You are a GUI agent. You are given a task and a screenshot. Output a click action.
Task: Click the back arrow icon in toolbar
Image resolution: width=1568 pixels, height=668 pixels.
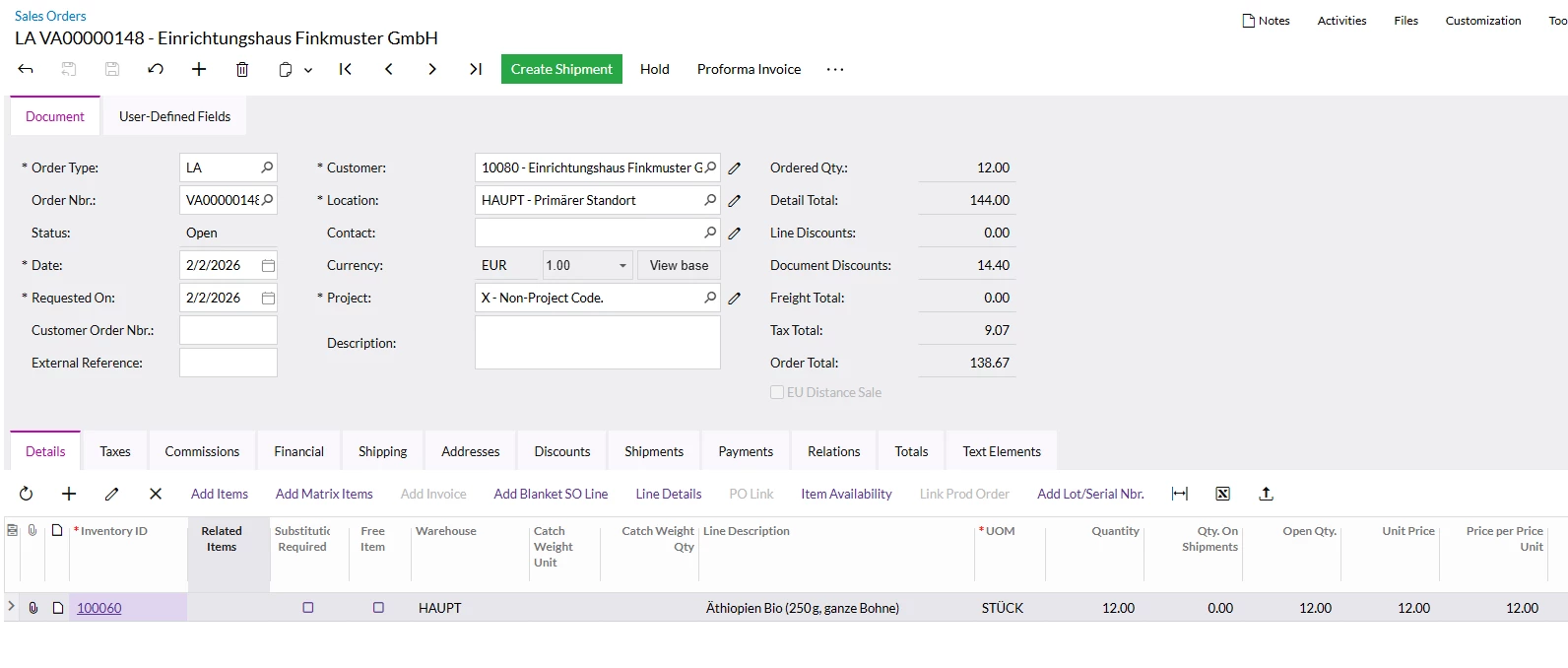(26, 69)
